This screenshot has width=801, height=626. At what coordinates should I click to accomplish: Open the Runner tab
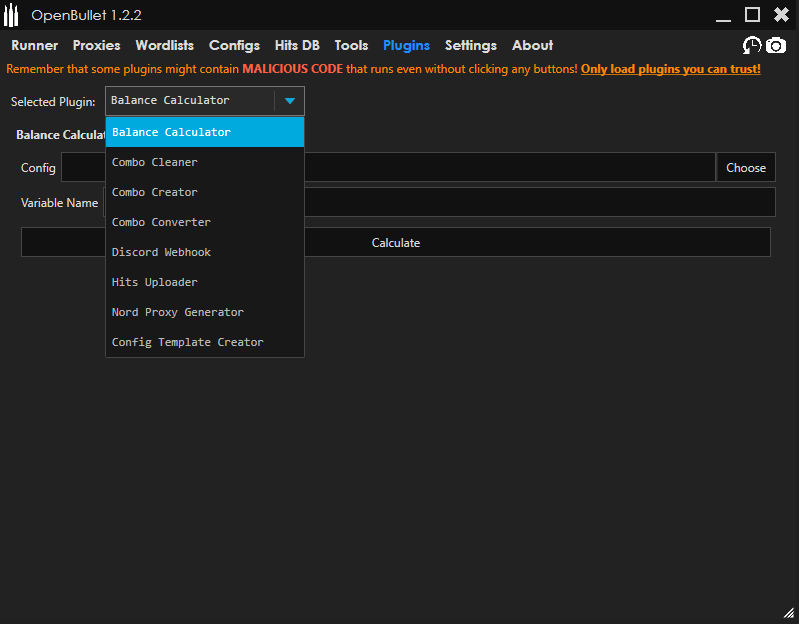[x=35, y=45]
